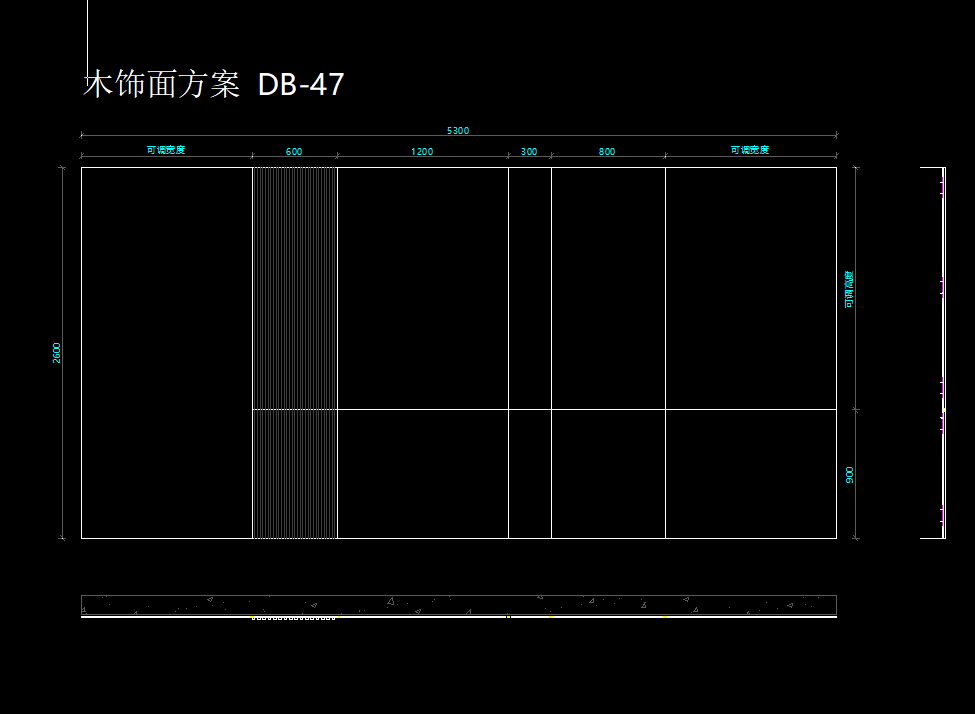975x714 pixels.
Task: Select the upper 1200-wide panel area
Action: (422, 288)
